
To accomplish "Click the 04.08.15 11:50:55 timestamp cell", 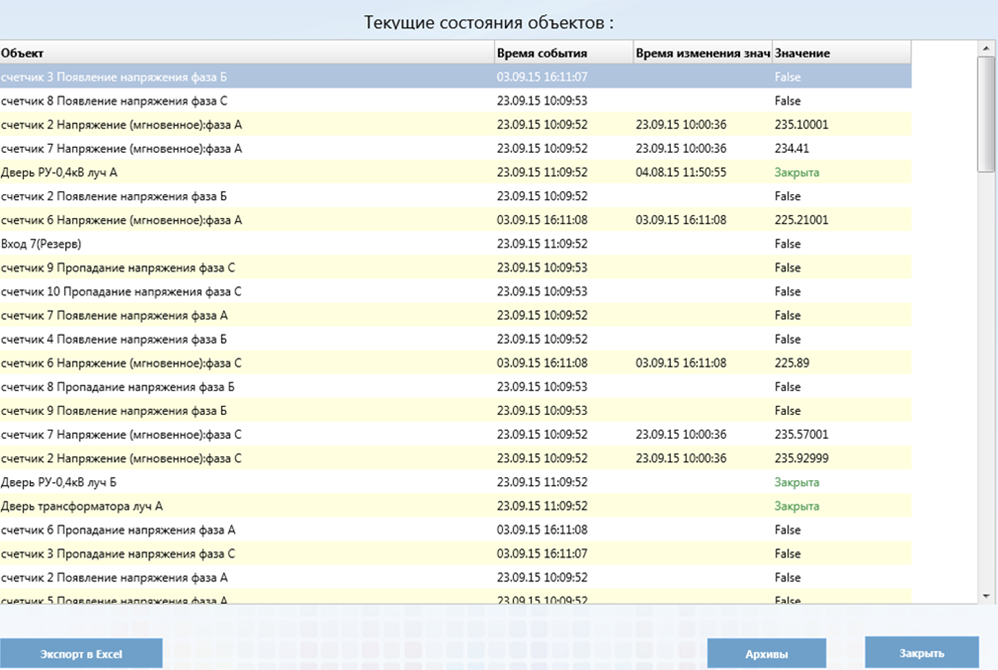I will (x=681, y=172).
